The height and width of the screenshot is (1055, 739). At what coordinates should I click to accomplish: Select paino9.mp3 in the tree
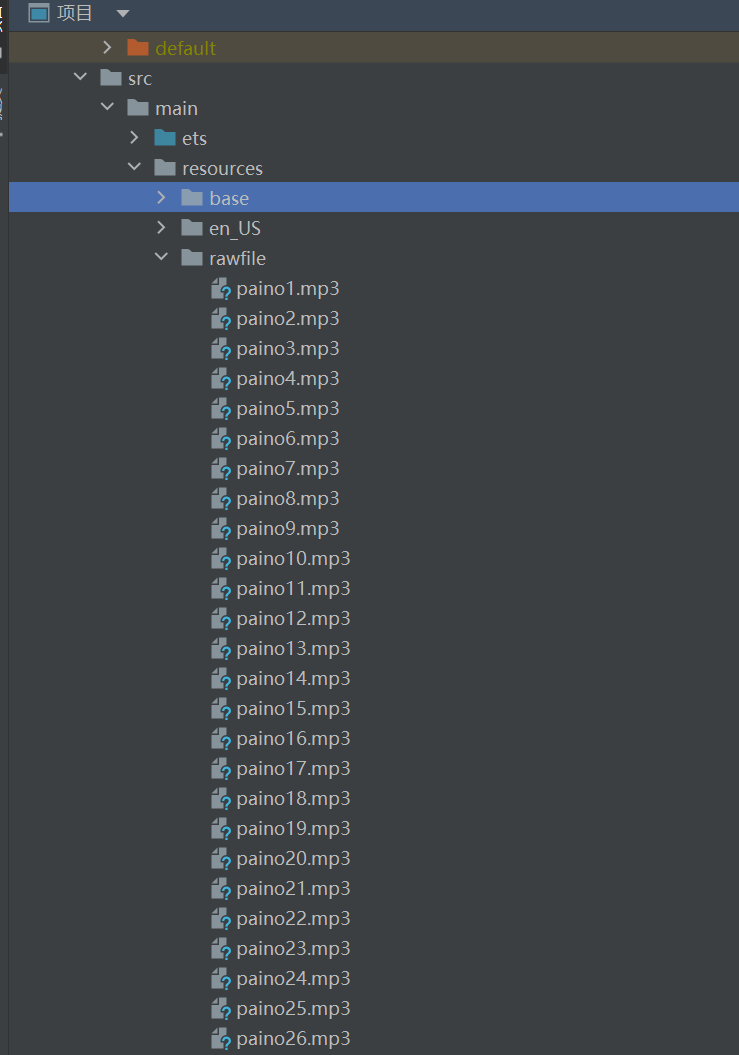coord(288,528)
